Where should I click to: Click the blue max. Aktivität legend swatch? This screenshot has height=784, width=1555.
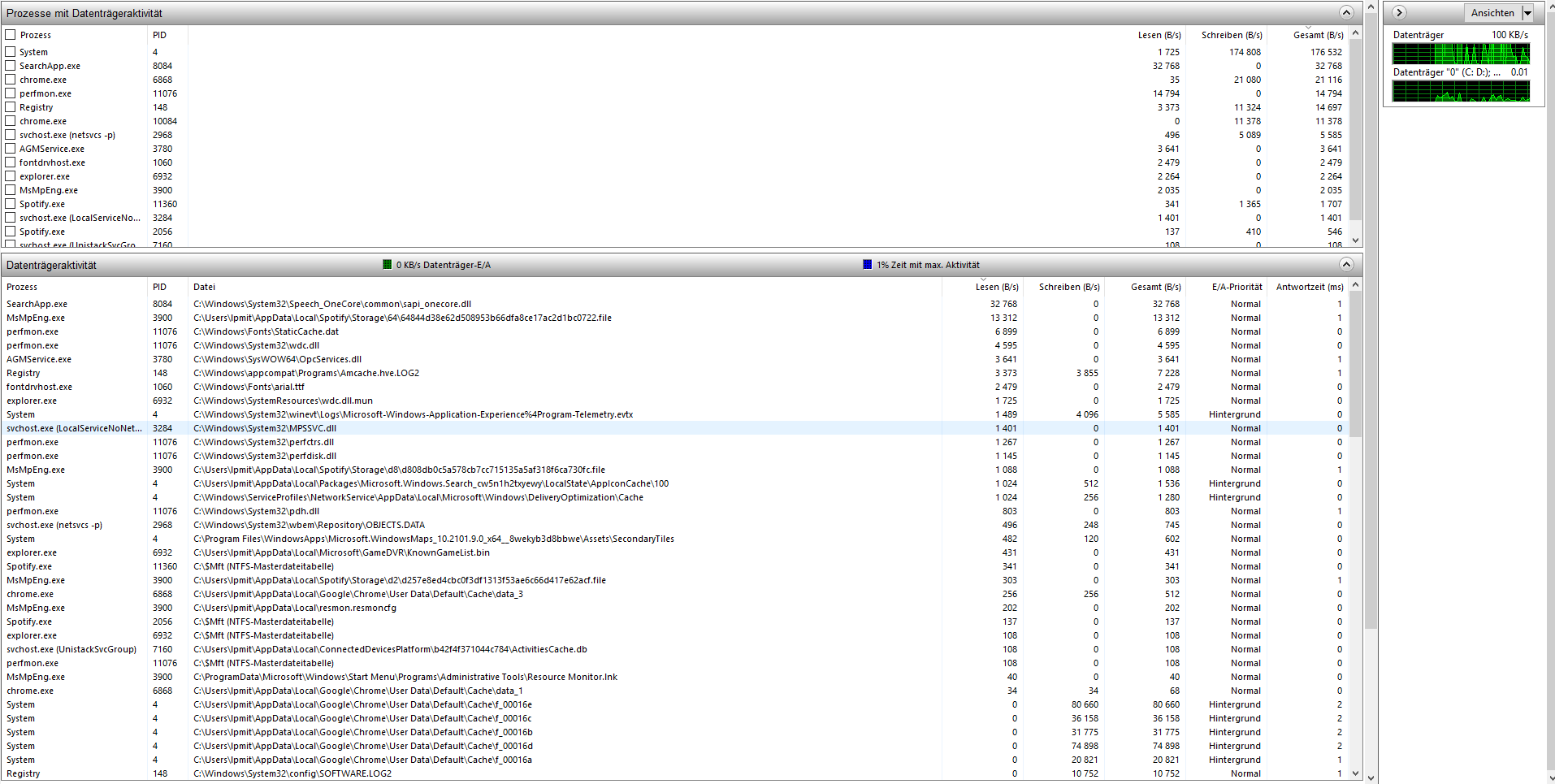point(867,264)
